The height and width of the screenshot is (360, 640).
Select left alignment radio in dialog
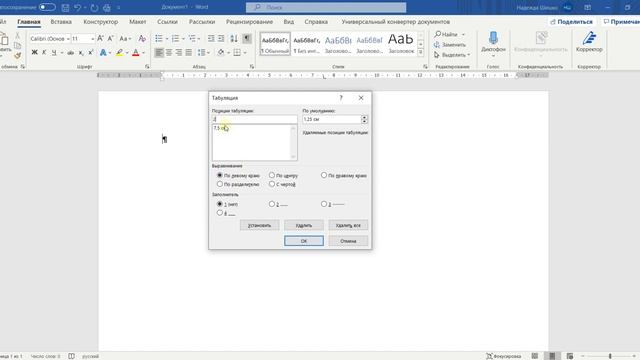[220, 175]
